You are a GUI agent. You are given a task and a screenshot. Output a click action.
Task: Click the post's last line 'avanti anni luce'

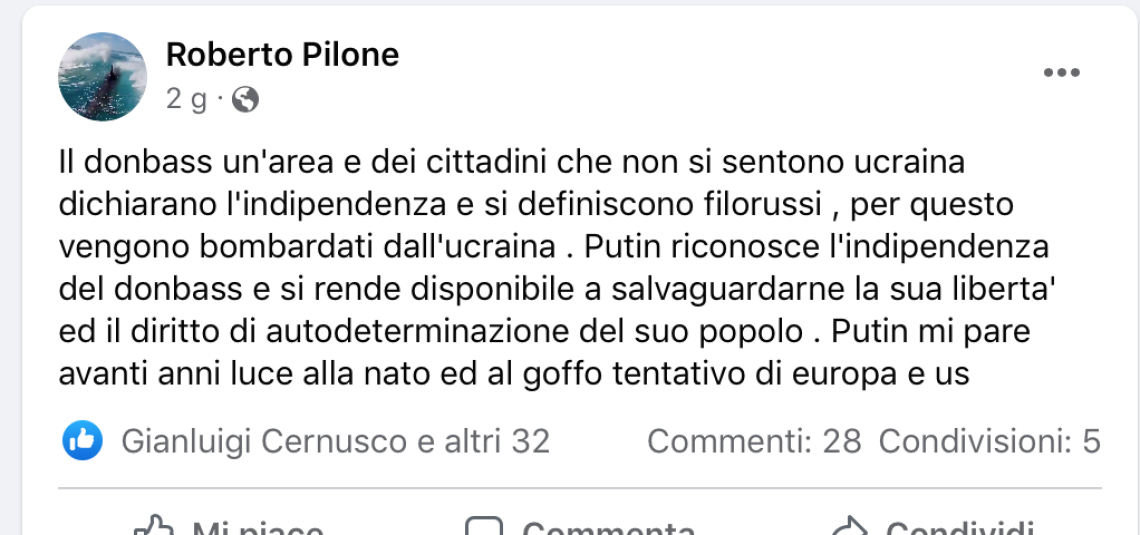click(x=514, y=374)
